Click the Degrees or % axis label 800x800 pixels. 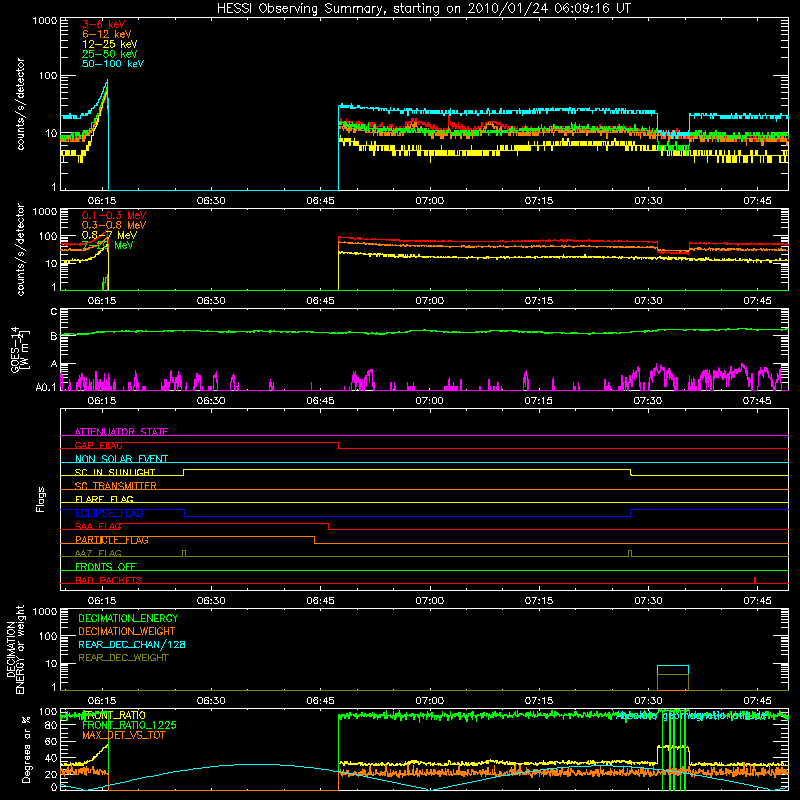click(x=26, y=749)
